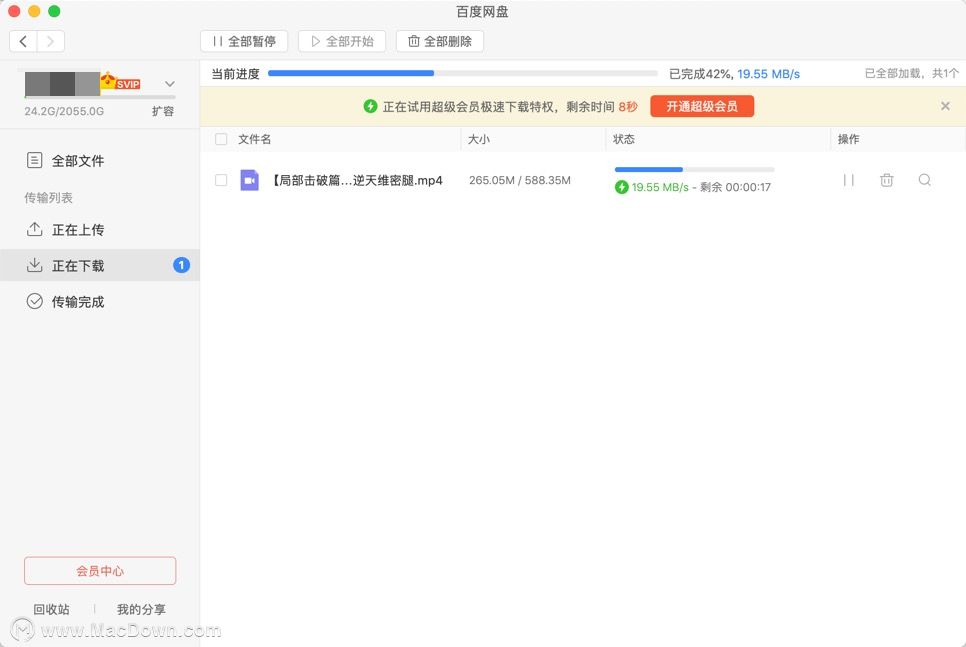Toggle the select-all checkbox beside 文件名
The image size is (966, 647).
click(221, 139)
